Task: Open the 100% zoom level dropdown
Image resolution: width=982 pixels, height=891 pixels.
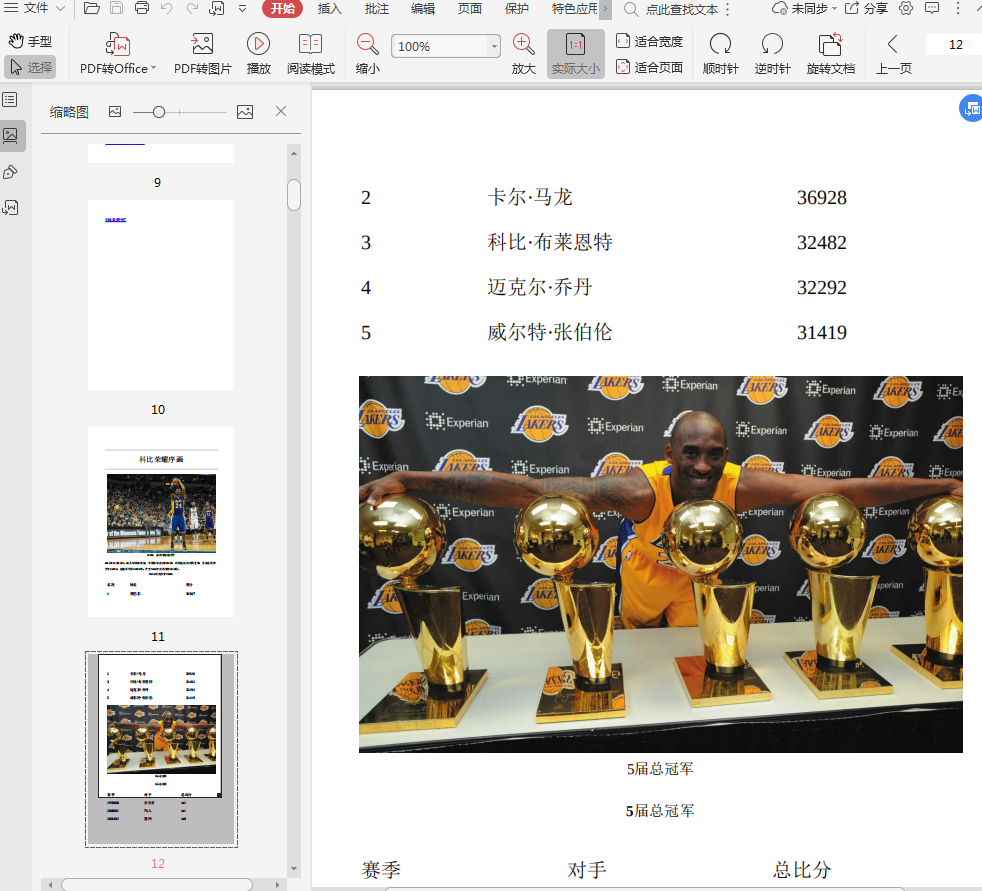Action: point(494,47)
